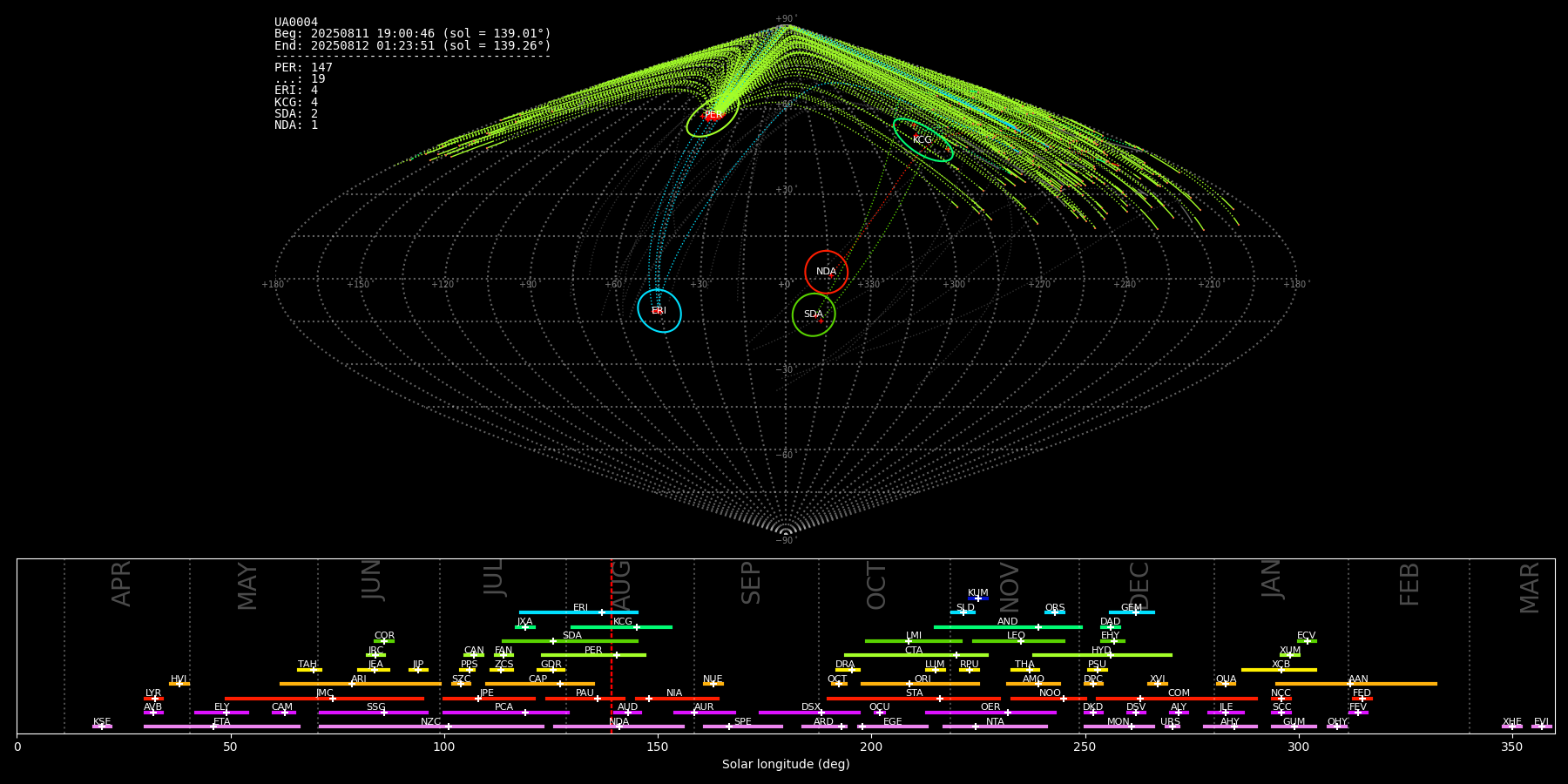Click the DEC month label in timeline
The width and height of the screenshot is (1568, 784).
pos(1139,585)
